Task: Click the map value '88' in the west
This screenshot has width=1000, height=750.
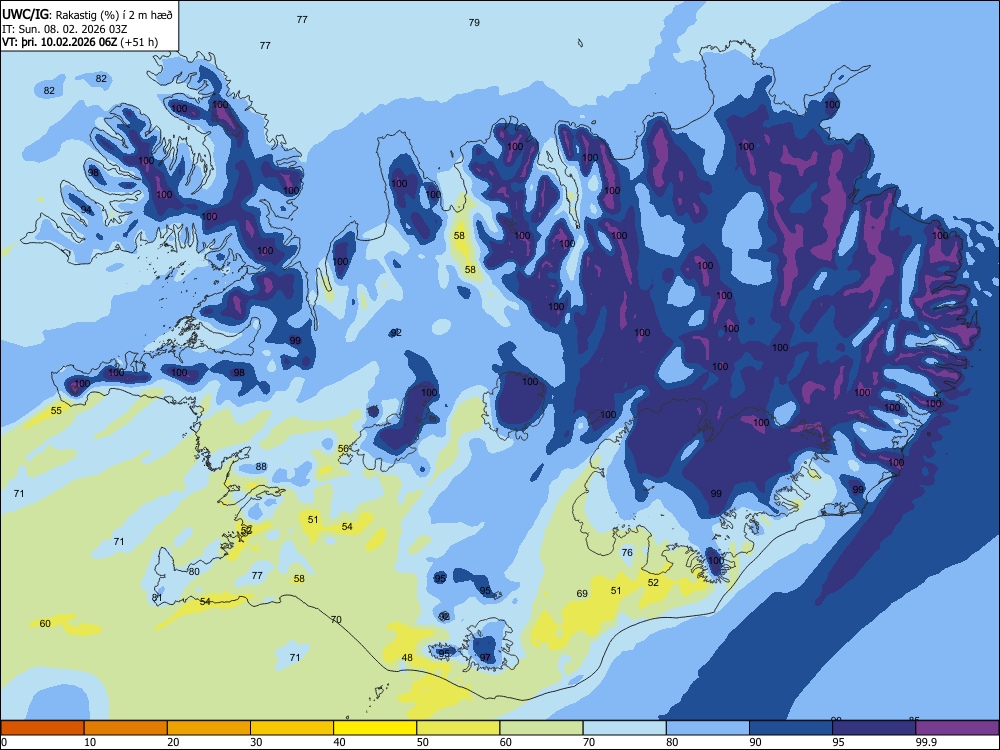Action: point(261,467)
